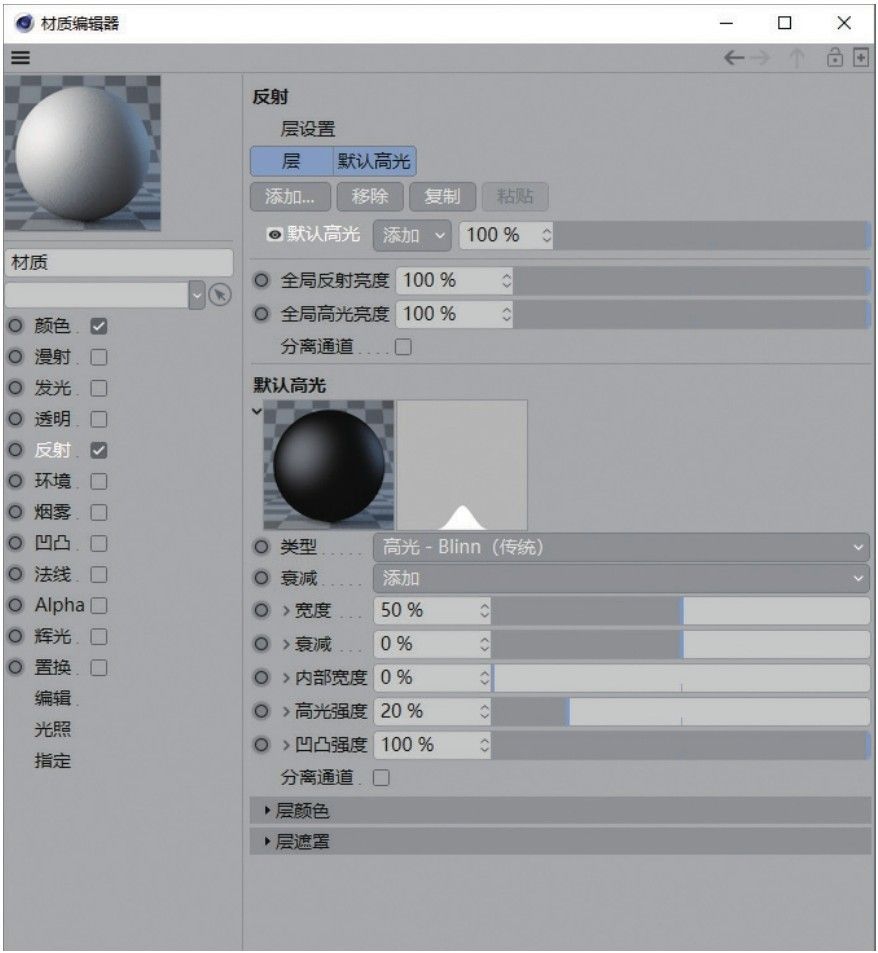Click the 移除 layer button
This screenshot has width=878, height=953.
click(x=370, y=196)
